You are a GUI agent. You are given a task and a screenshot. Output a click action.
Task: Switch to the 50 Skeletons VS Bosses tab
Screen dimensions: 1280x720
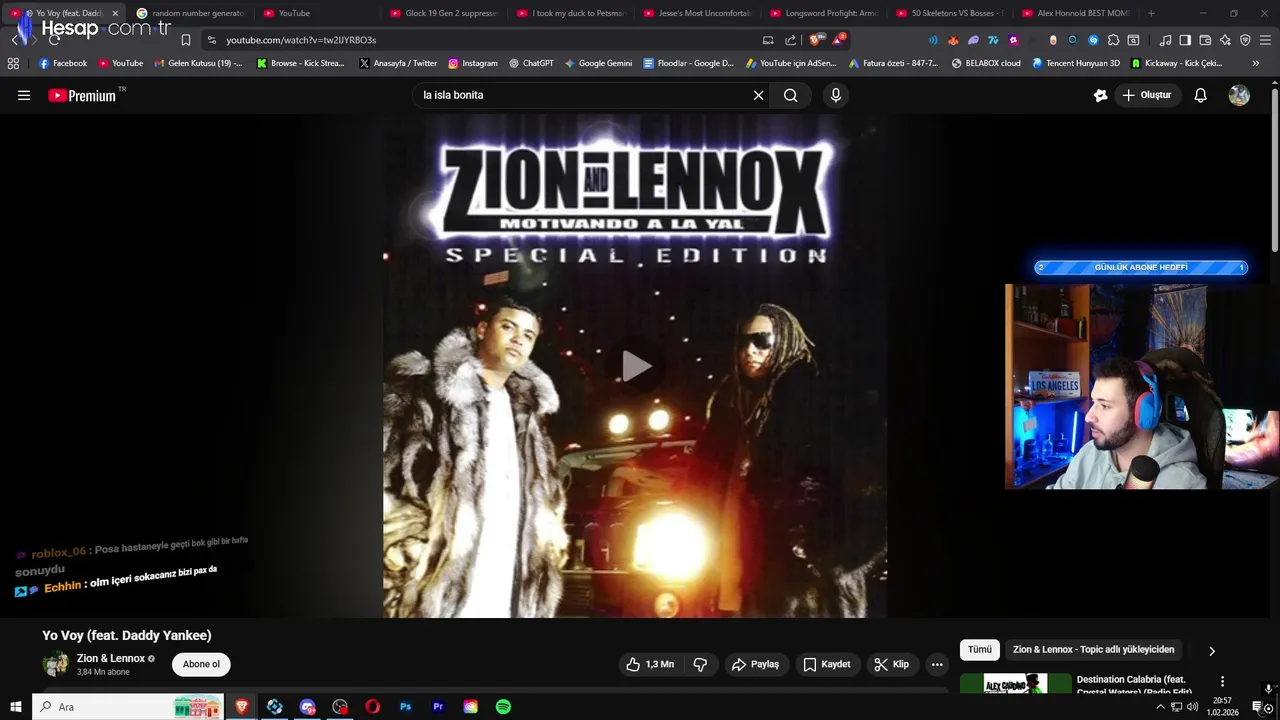[x=950, y=13]
